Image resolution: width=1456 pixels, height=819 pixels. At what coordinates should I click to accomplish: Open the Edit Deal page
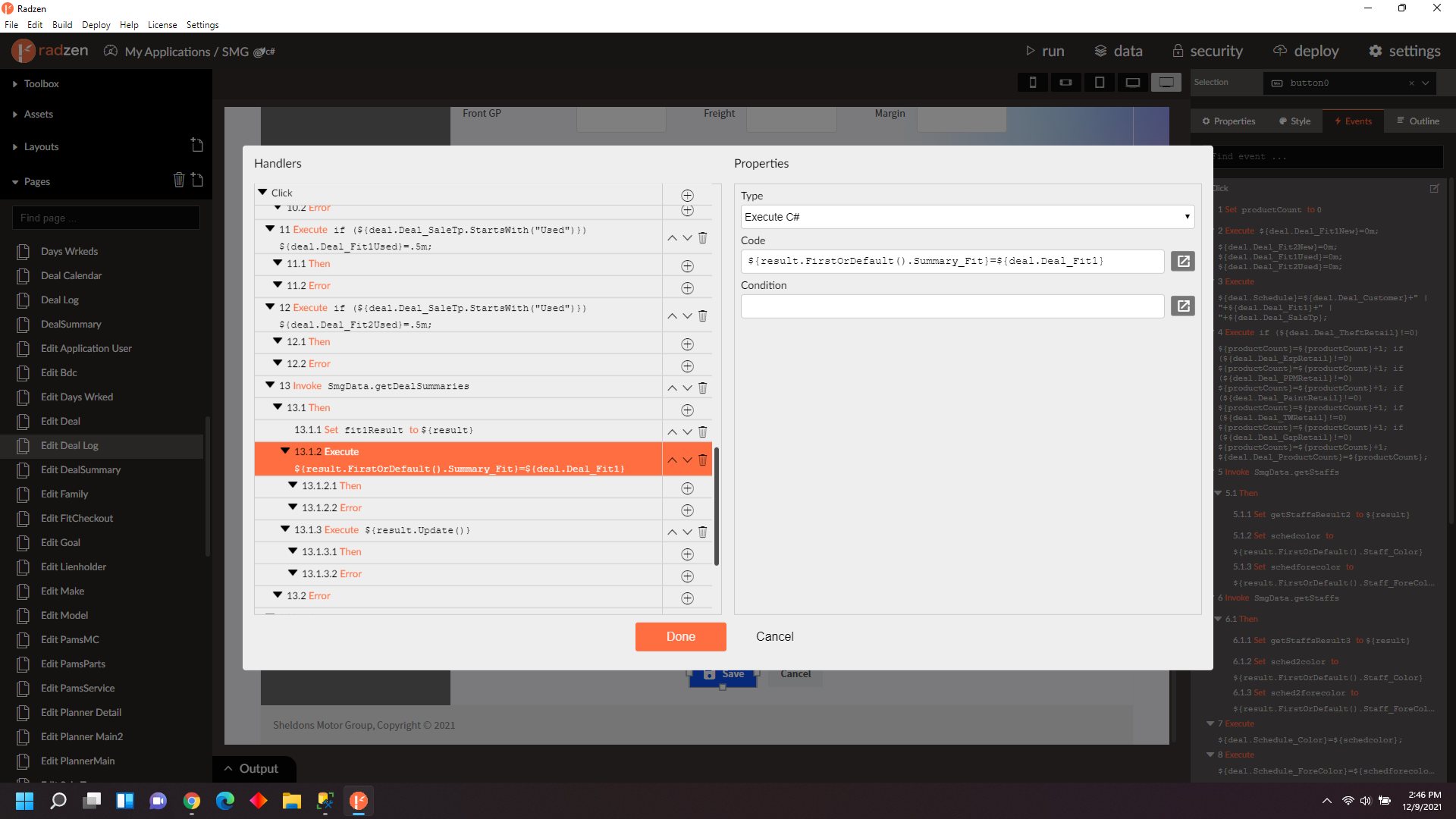[60, 422]
